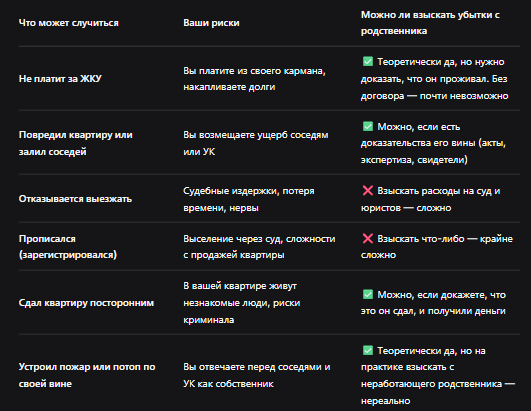Select the 'Отказывается выезжать' row label

tap(75, 199)
